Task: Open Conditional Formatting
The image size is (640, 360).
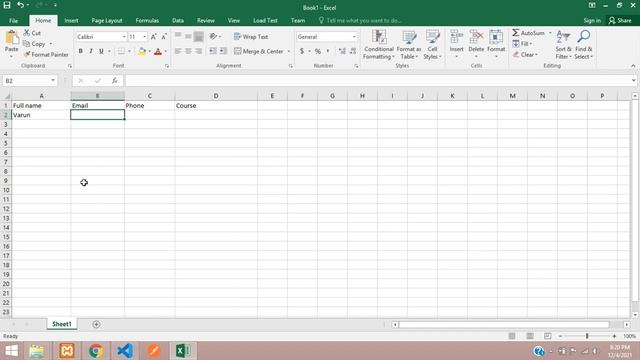Action: (379, 45)
